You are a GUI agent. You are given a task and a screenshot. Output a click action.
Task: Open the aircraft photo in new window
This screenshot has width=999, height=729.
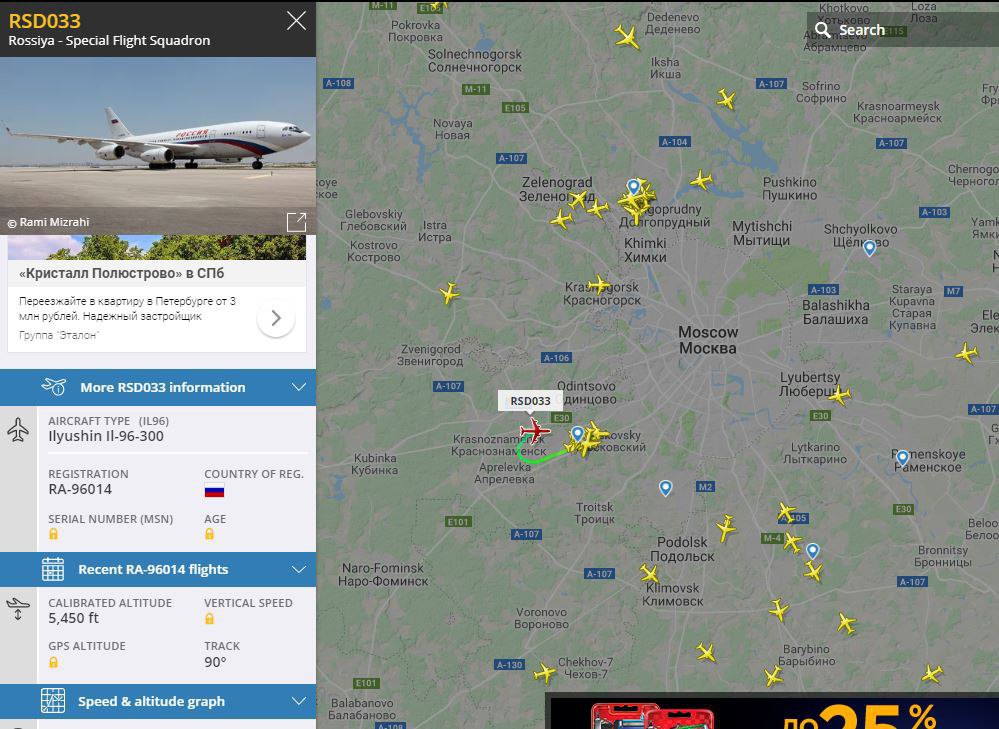pyautogui.click(x=296, y=222)
